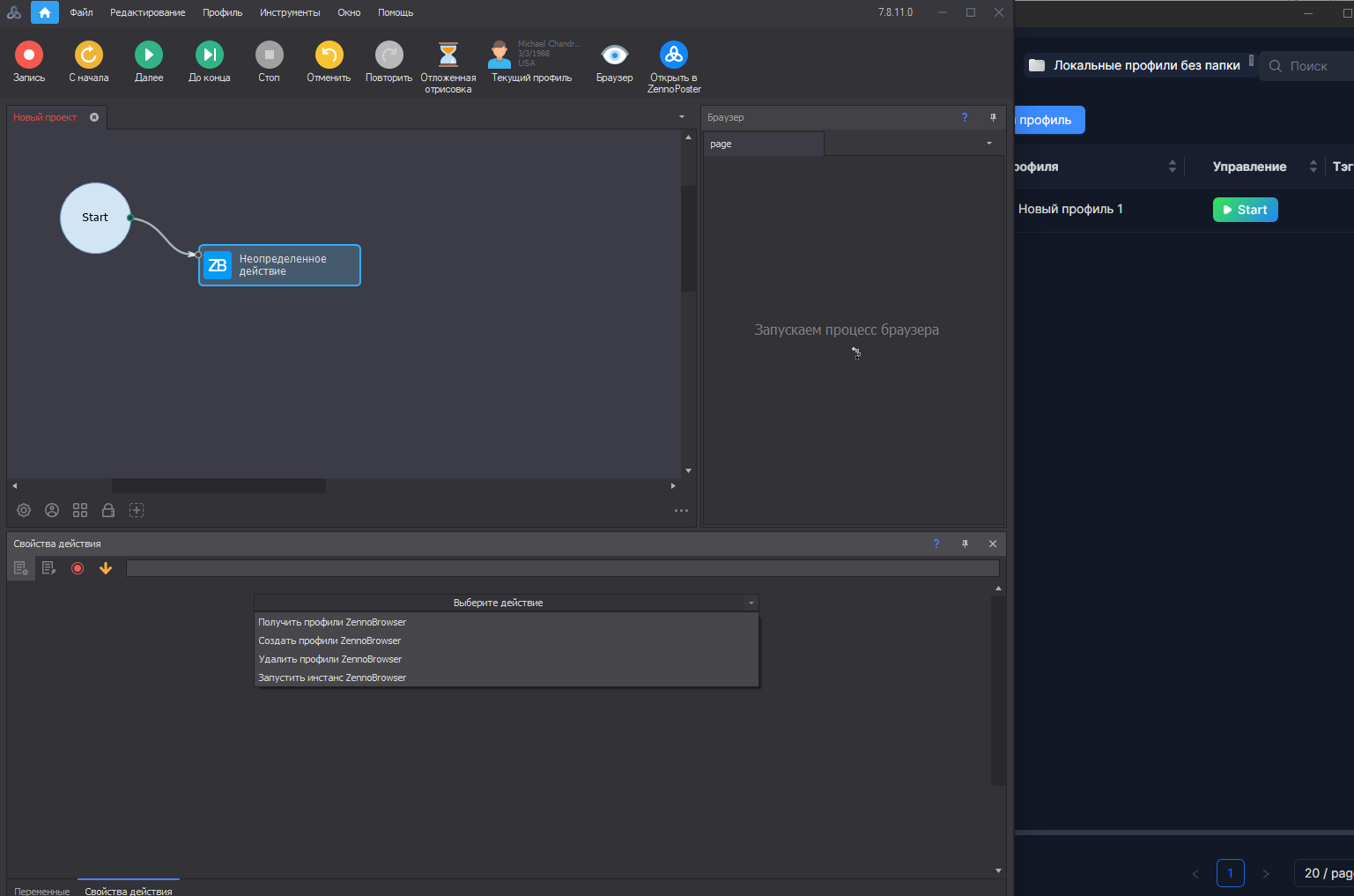Screen dimensions: 1354x896
Task: Switch to the Переменные tab
Action: click(x=41, y=891)
